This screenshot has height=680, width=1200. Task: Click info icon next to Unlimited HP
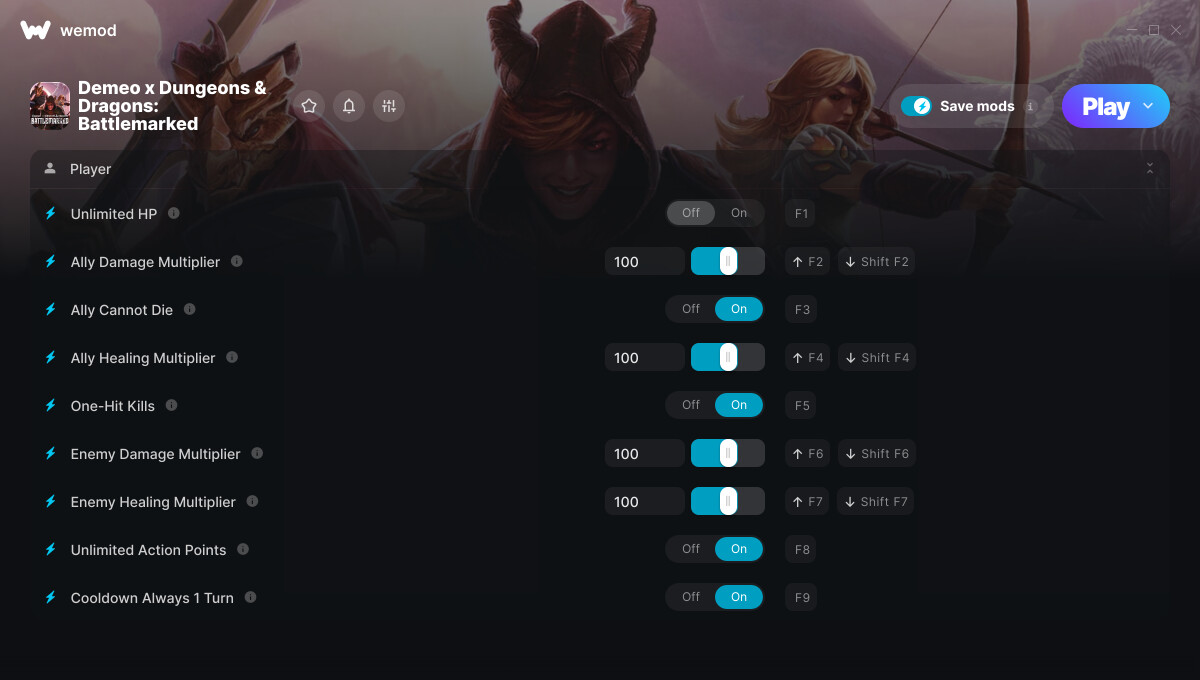(174, 213)
